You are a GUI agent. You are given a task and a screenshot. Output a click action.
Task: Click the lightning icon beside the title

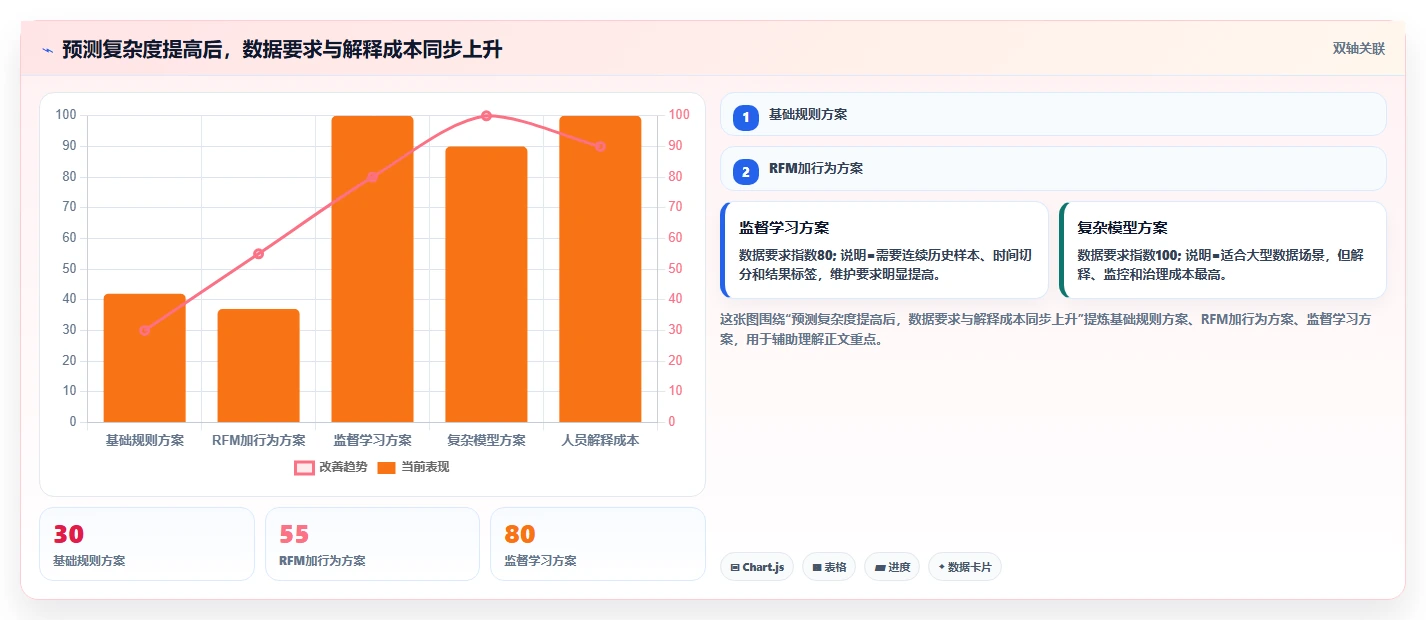[x=47, y=50]
